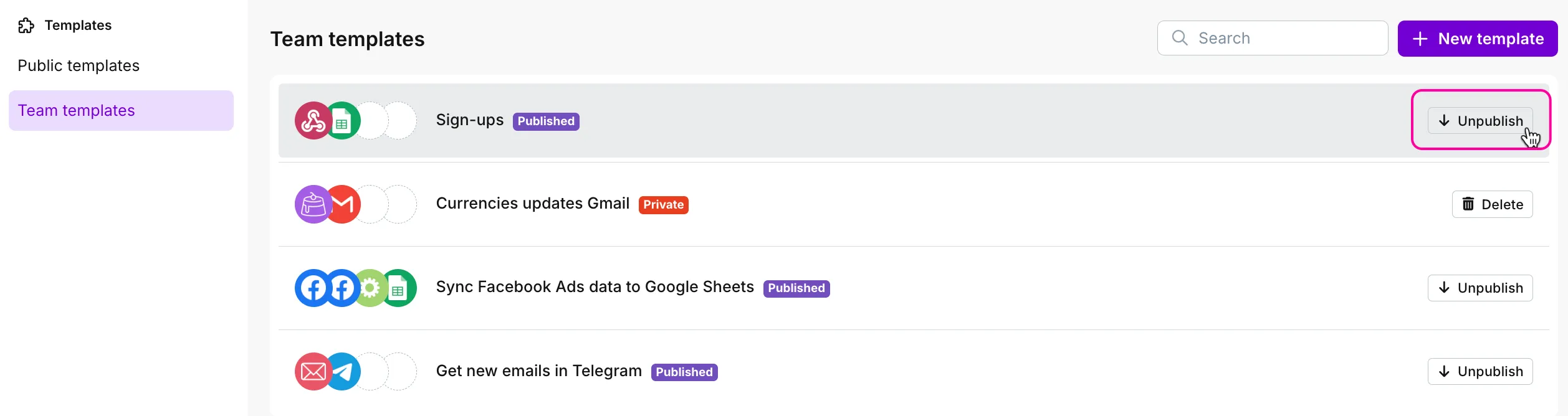Viewport: 1568px width, 416px height.
Task: Unpublish Get new emails in Telegram
Action: click(x=1480, y=372)
